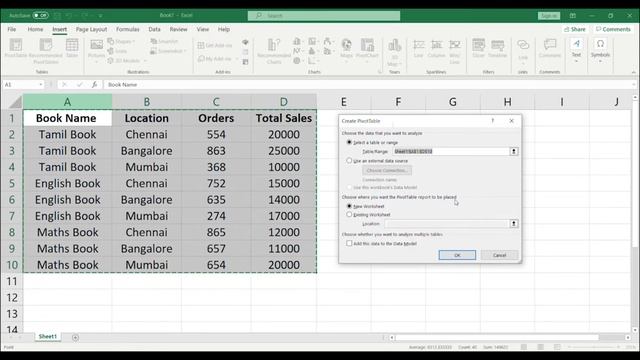Viewport: 640px width, 360px height.
Task: Open Recommended PivotTables
Action: (46, 51)
